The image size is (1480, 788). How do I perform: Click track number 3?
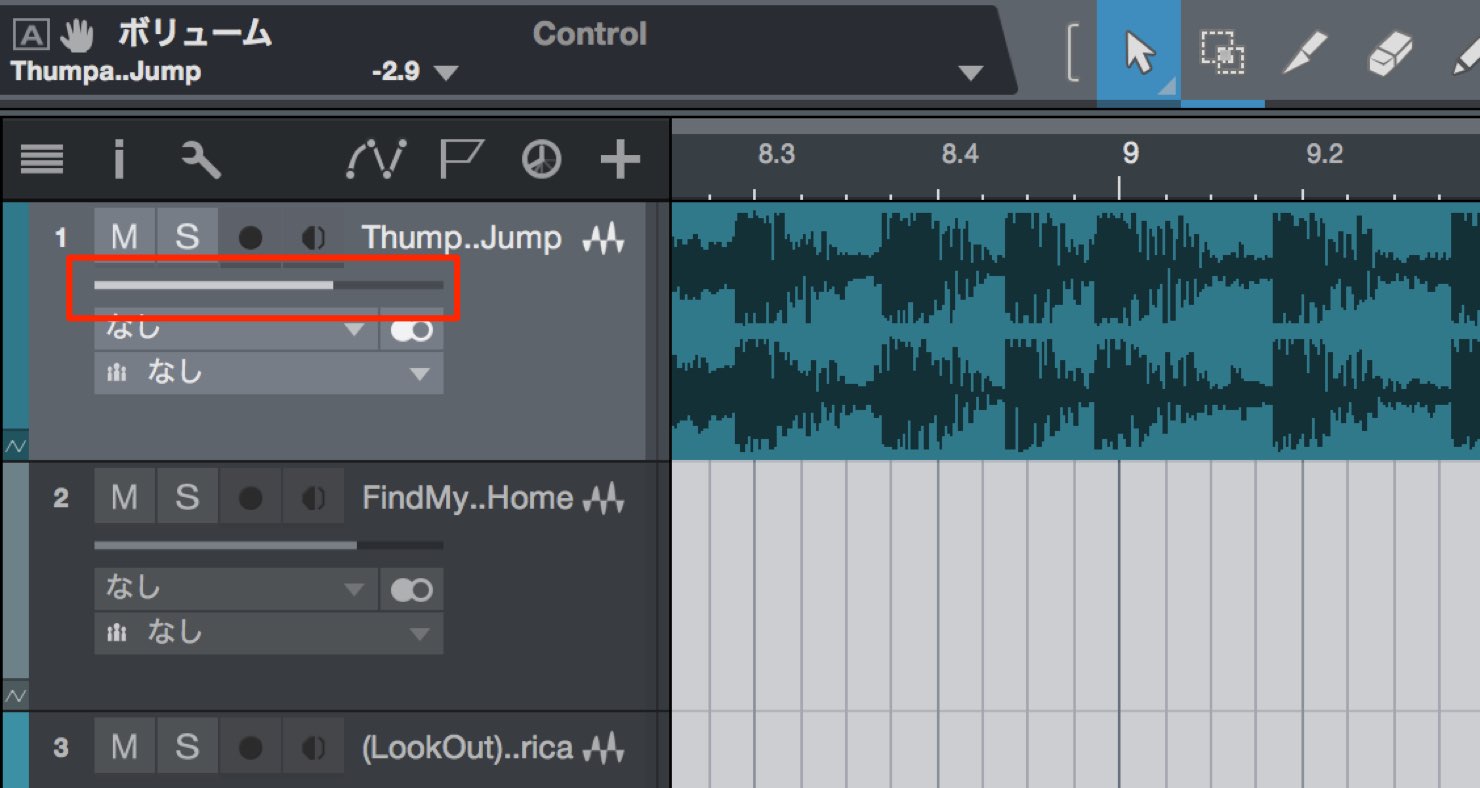(61, 748)
